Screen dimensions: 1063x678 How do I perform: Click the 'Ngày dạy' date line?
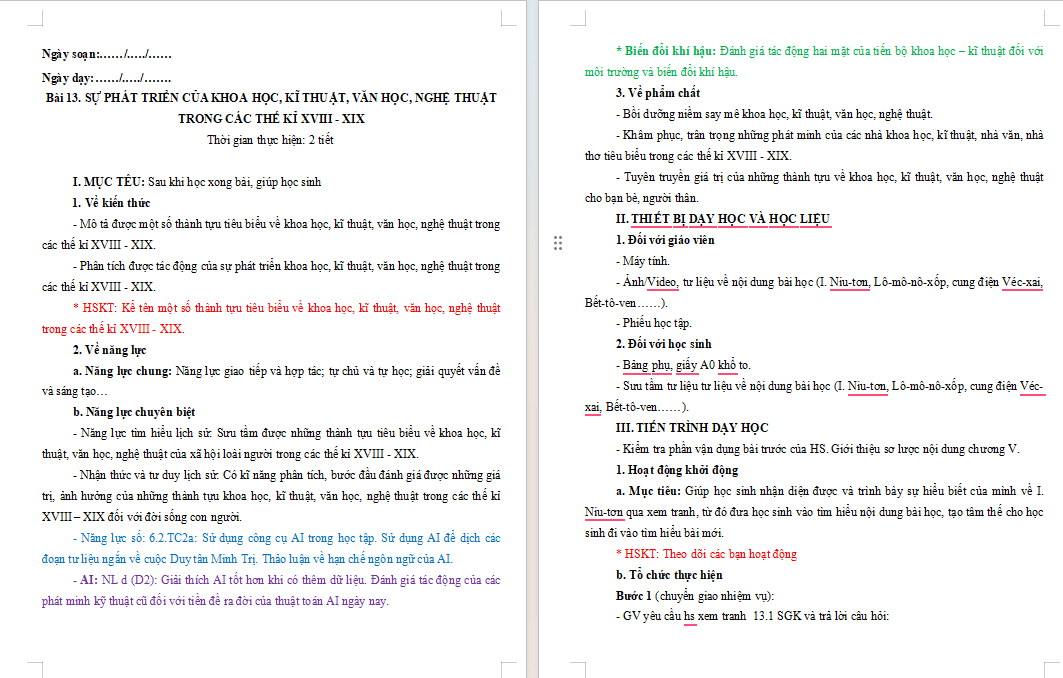click(x=106, y=77)
